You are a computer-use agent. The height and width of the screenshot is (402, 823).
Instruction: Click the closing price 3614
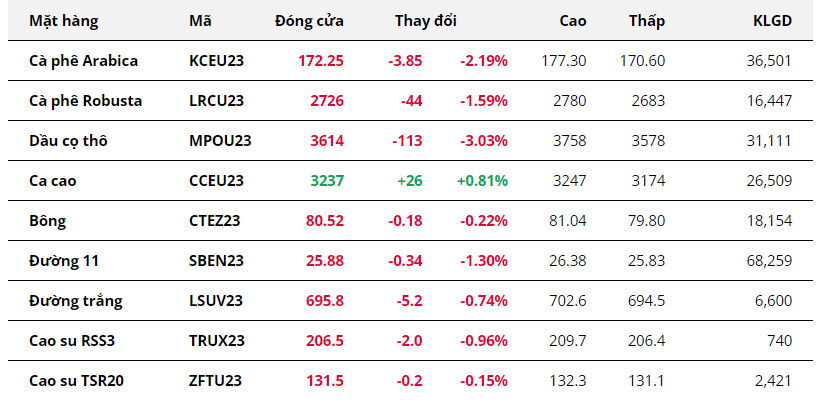coord(326,140)
